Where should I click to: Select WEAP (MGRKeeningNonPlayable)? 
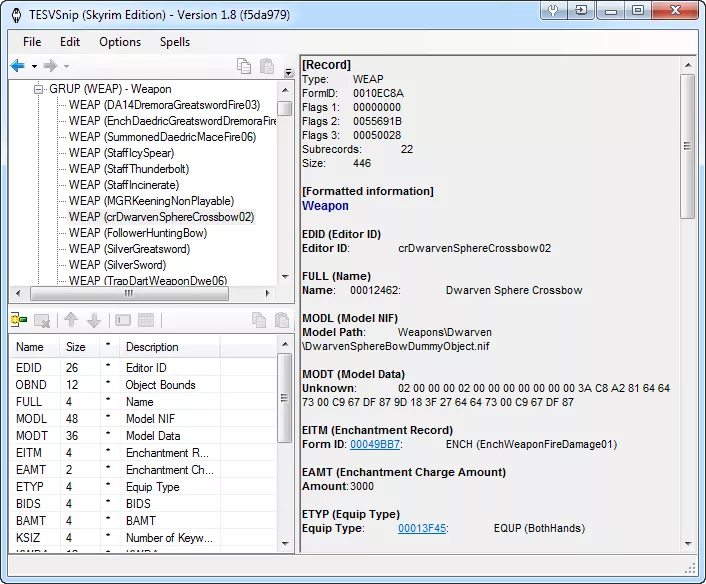pos(151,201)
